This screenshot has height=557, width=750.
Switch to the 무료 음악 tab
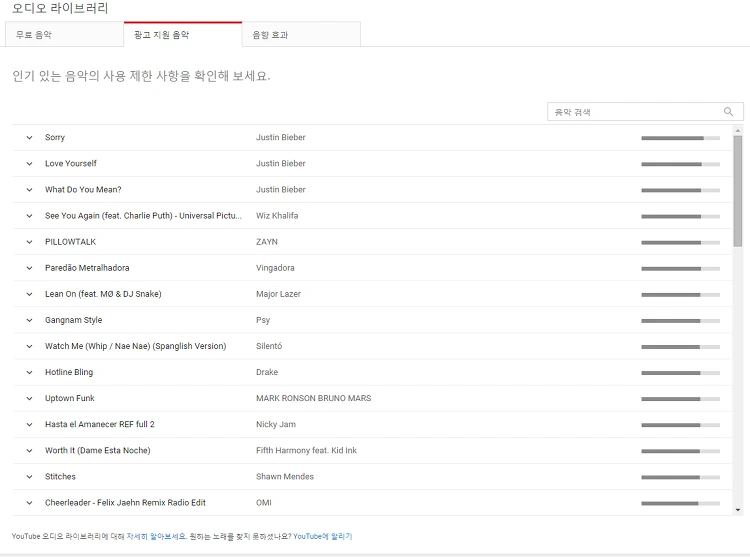(x=64, y=34)
